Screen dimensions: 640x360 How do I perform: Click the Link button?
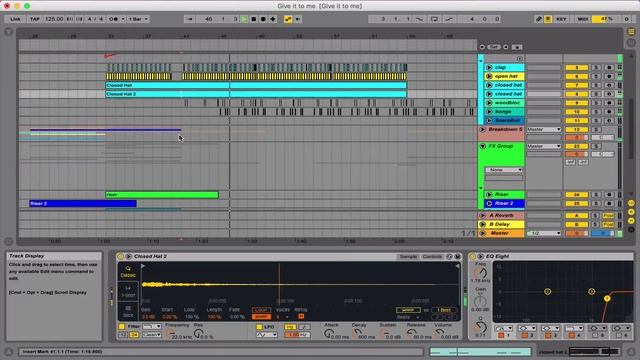[x=15, y=19]
